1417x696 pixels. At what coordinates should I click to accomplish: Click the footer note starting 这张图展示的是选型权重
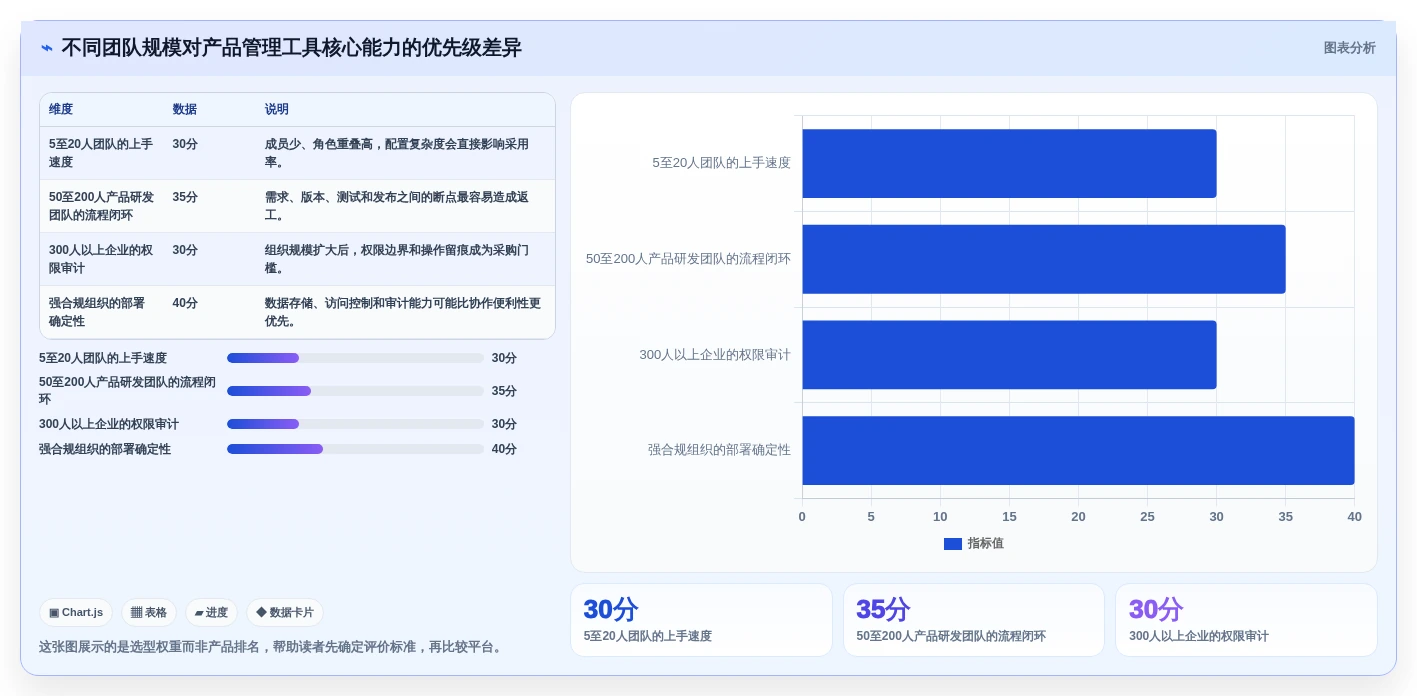(x=272, y=647)
